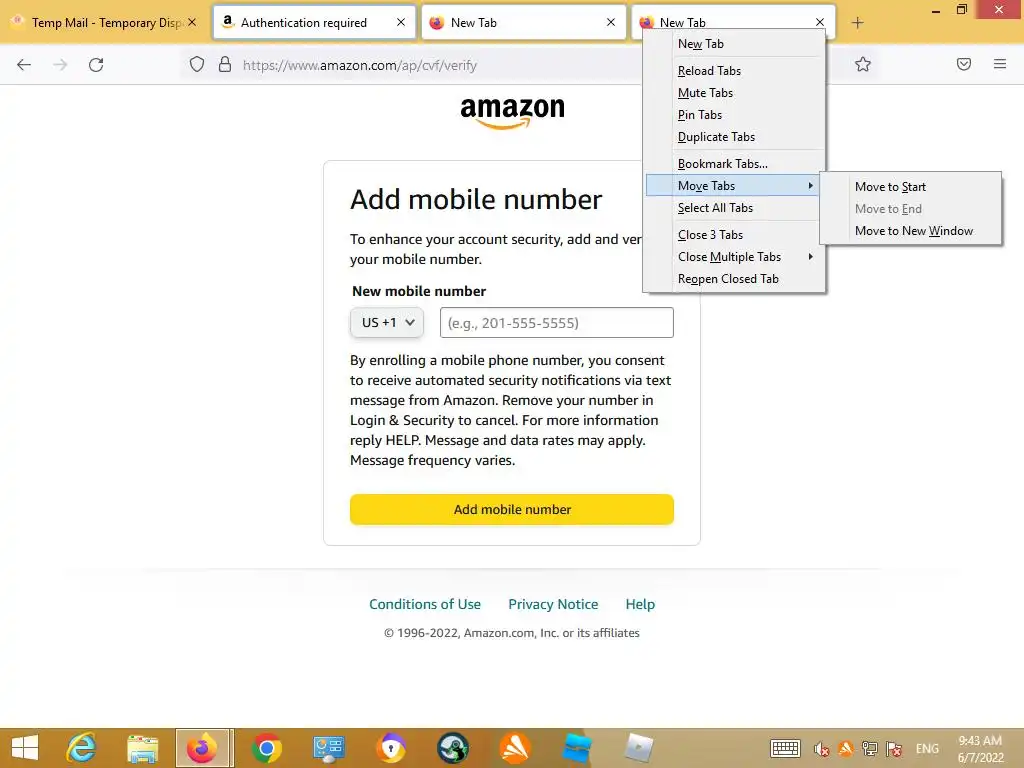
Task: Open Windows Start menu
Action: tap(25, 748)
